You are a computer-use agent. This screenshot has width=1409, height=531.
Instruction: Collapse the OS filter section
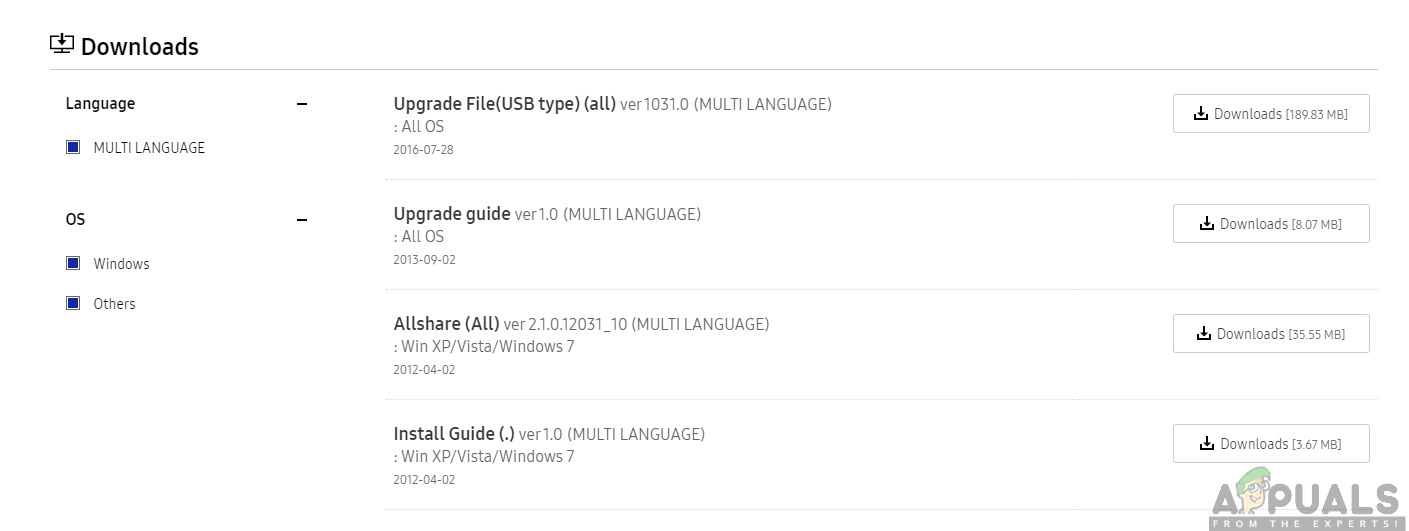302,220
